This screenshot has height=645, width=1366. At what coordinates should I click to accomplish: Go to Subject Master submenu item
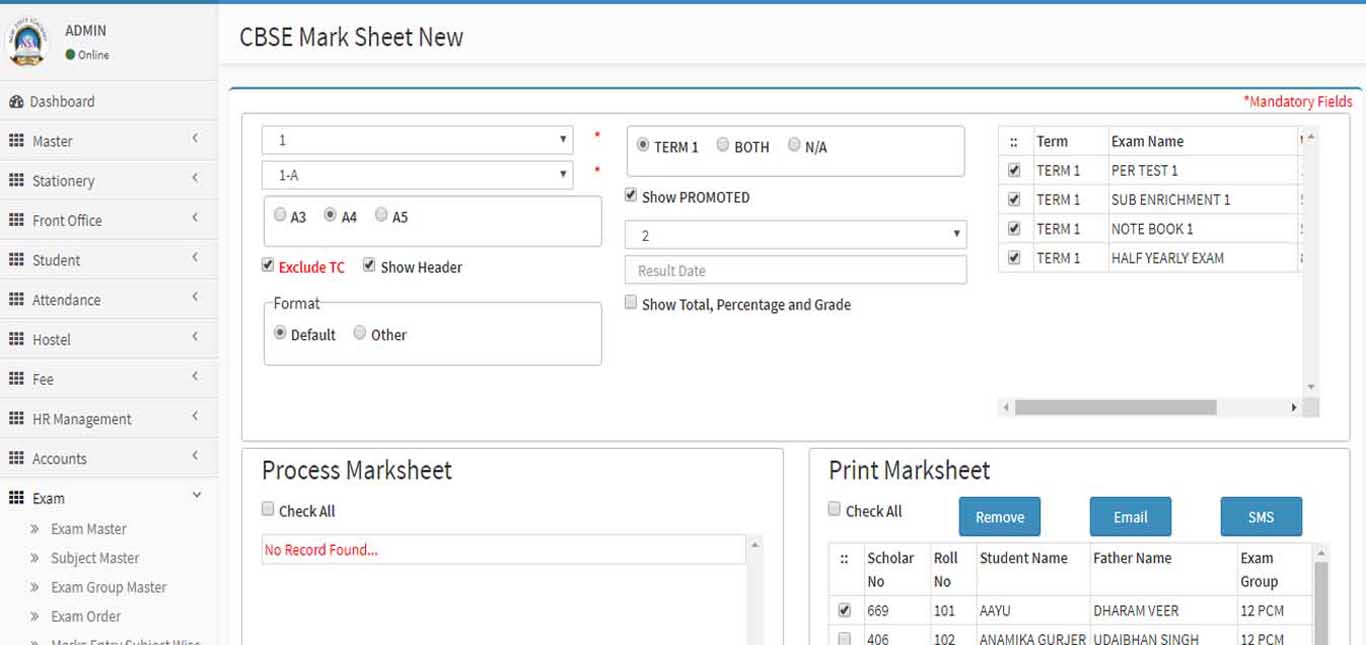click(x=95, y=558)
